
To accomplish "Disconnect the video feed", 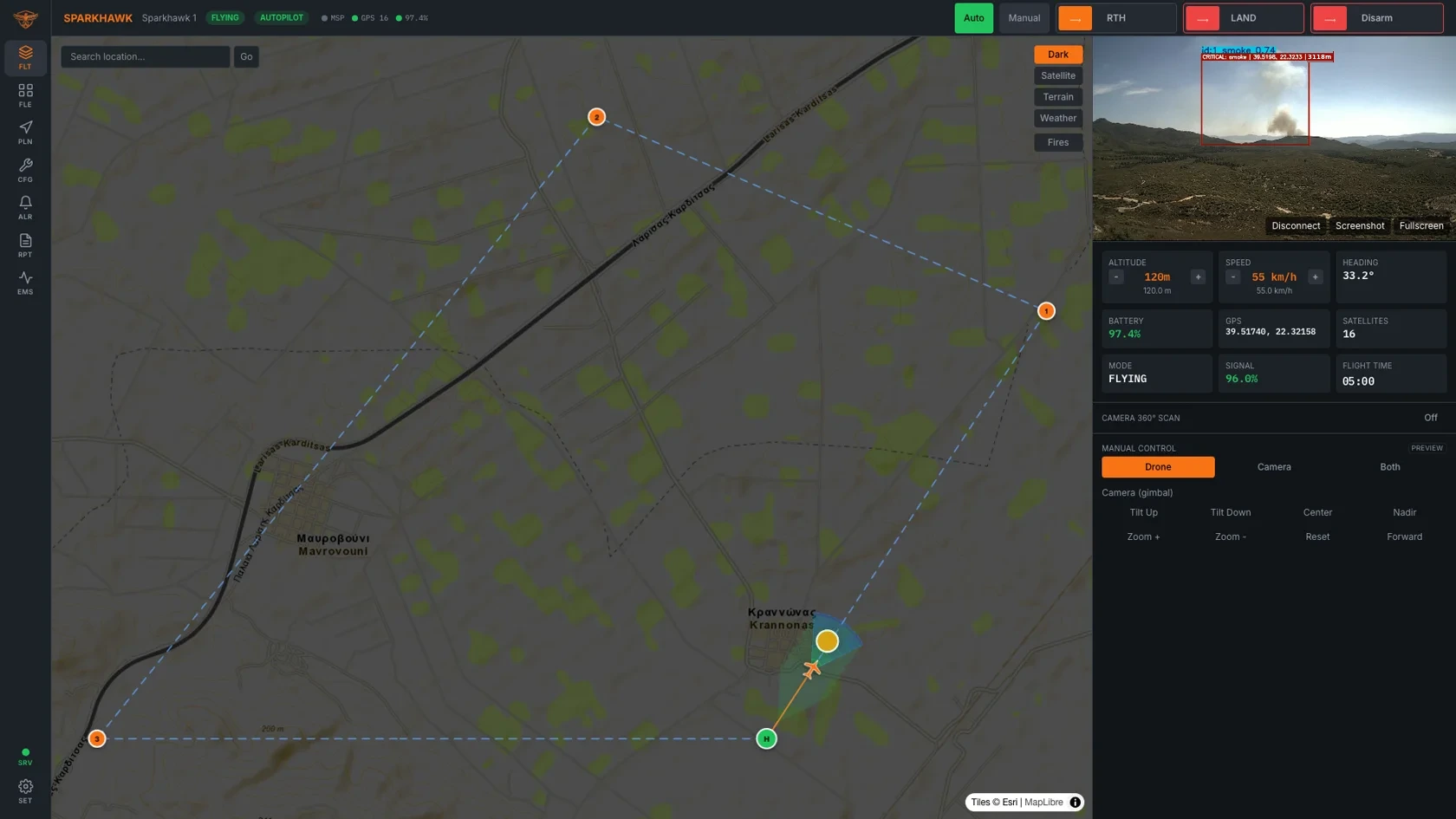I will pyautogui.click(x=1296, y=225).
